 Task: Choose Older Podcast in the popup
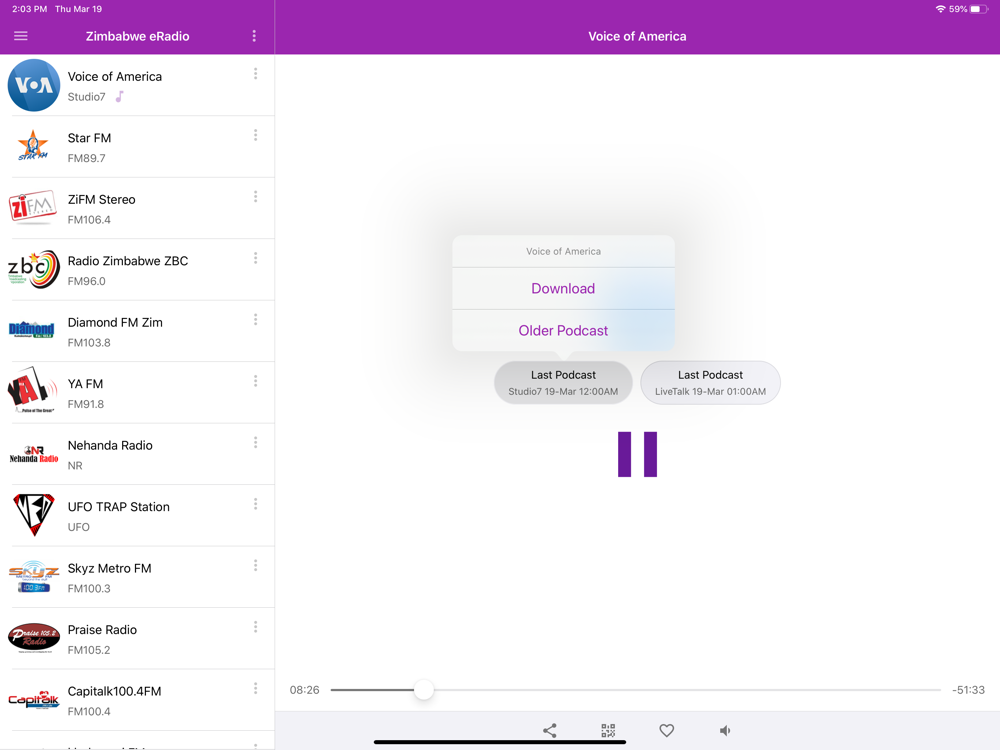coord(563,330)
